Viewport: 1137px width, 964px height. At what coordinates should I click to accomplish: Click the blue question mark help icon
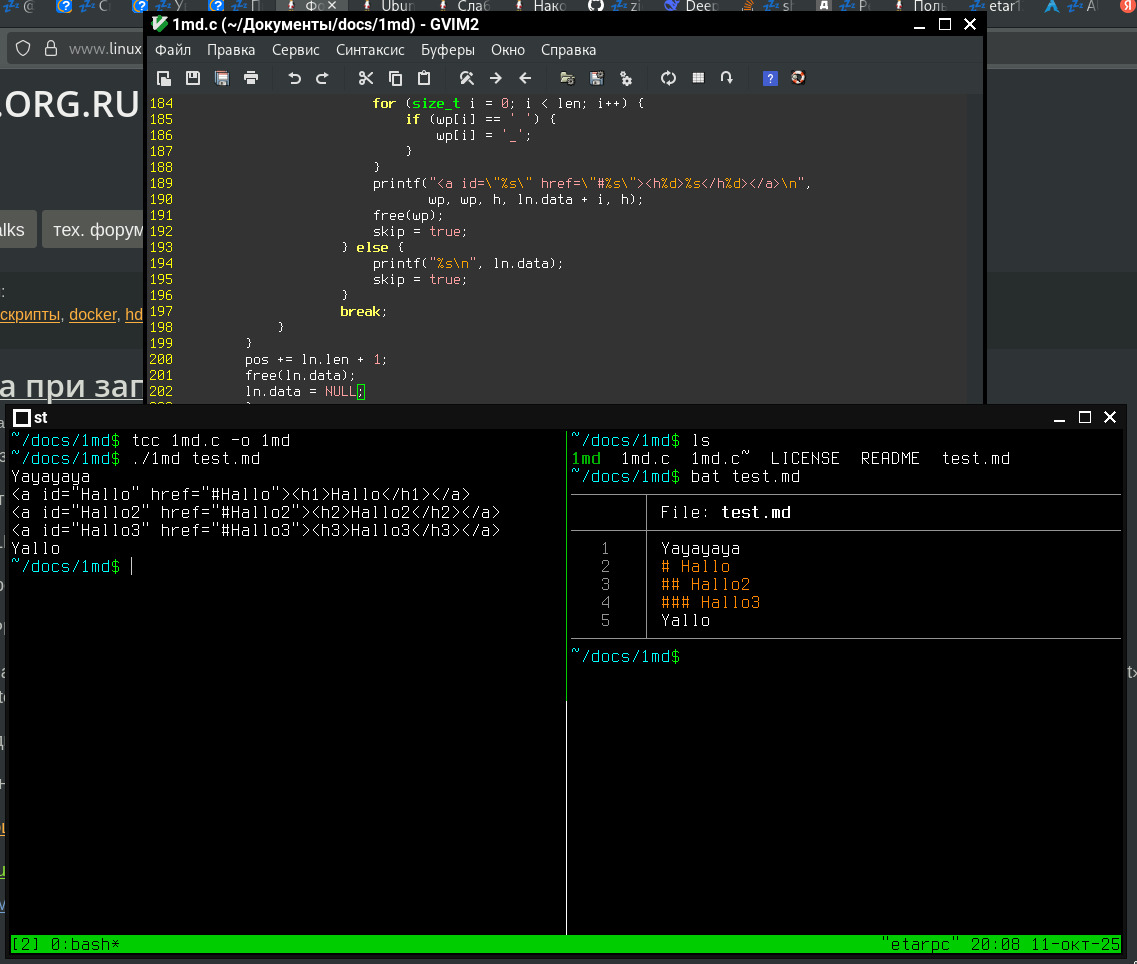(770, 78)
